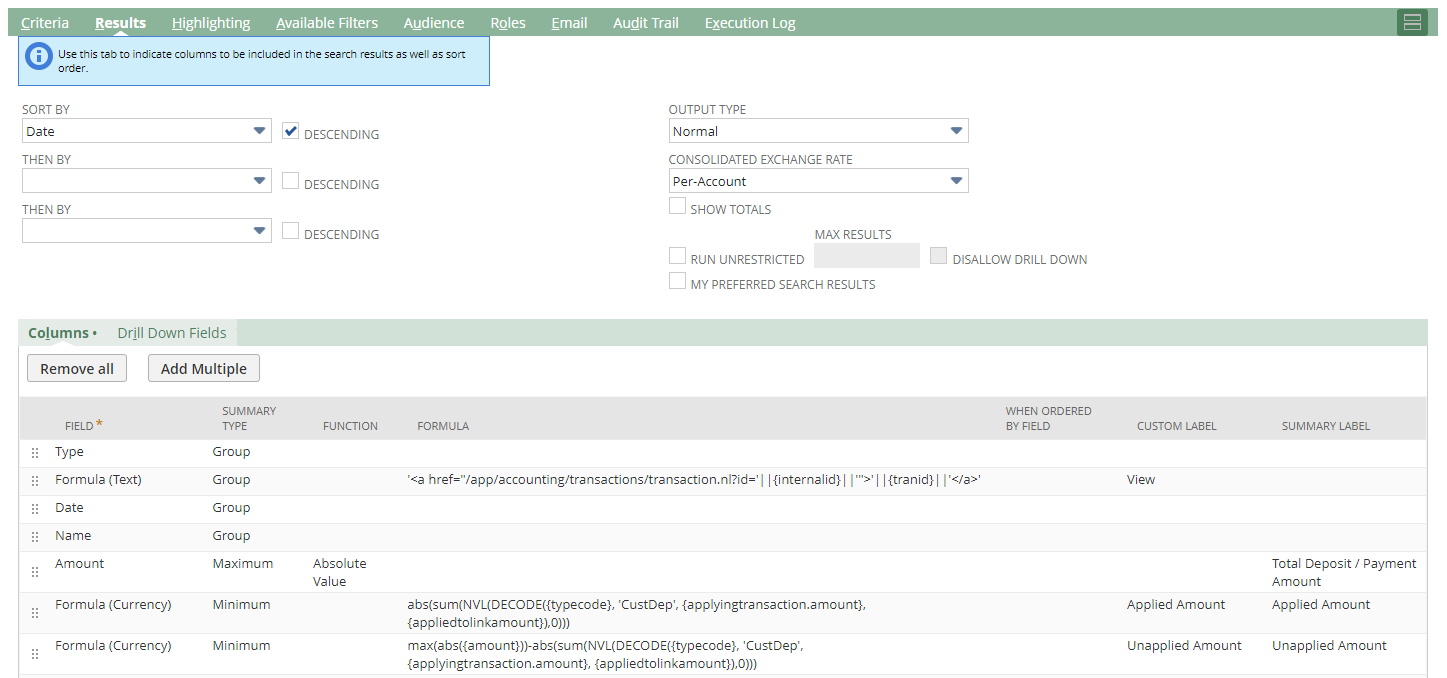The width and height of the screenshot is (1447, 678).
Task: Select the Formula (Text) field cell
Action: (98, 480)
